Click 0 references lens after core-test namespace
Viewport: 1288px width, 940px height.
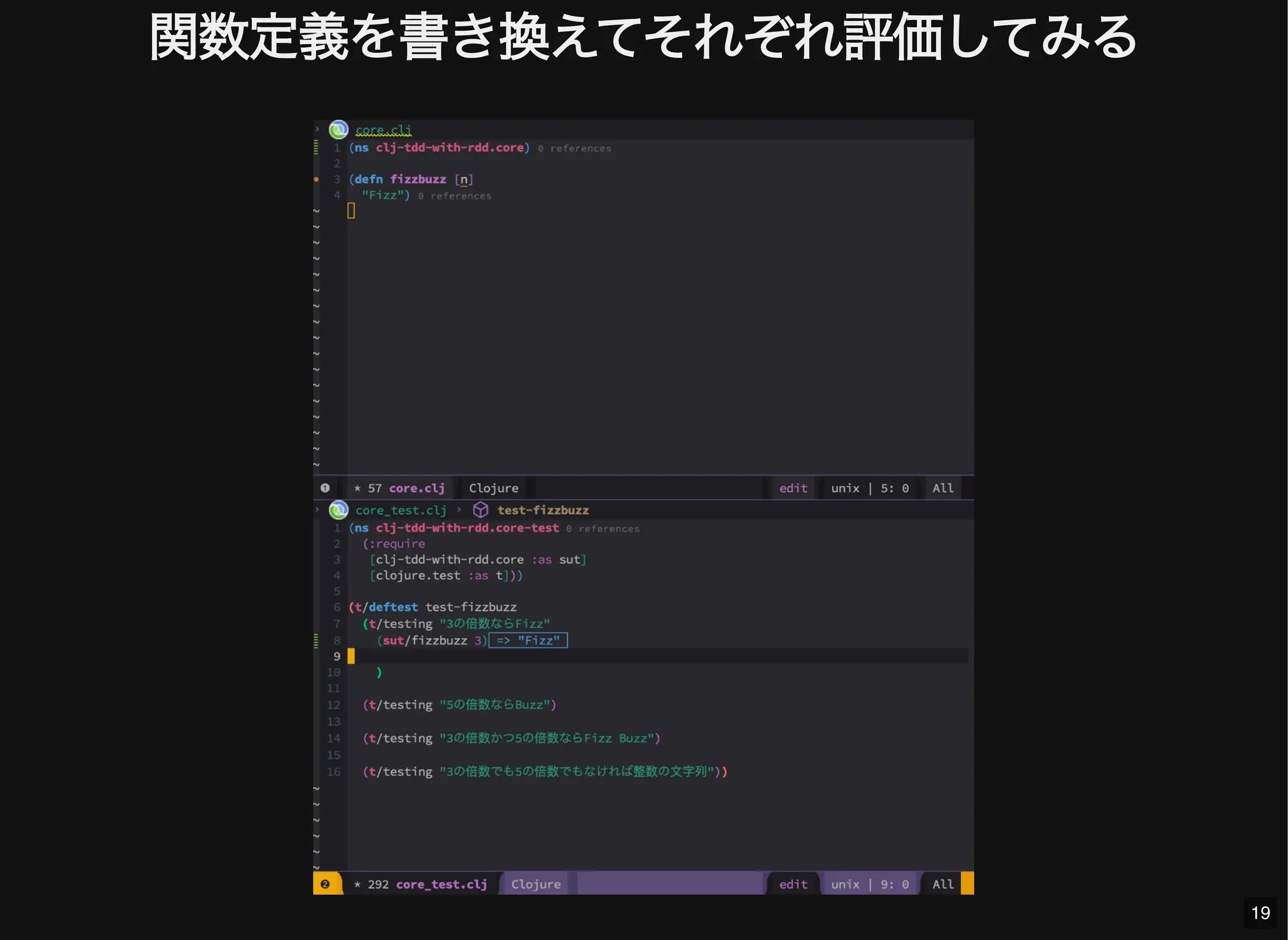(x=602, y=529)
